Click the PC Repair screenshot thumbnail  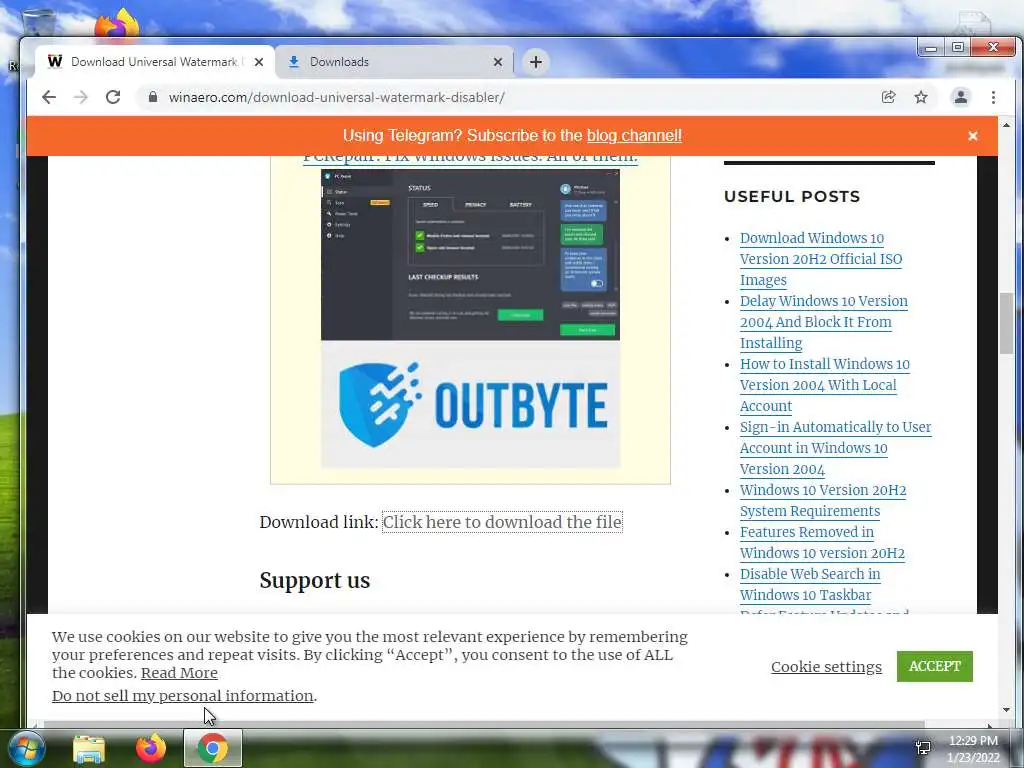tap(470, 255)
